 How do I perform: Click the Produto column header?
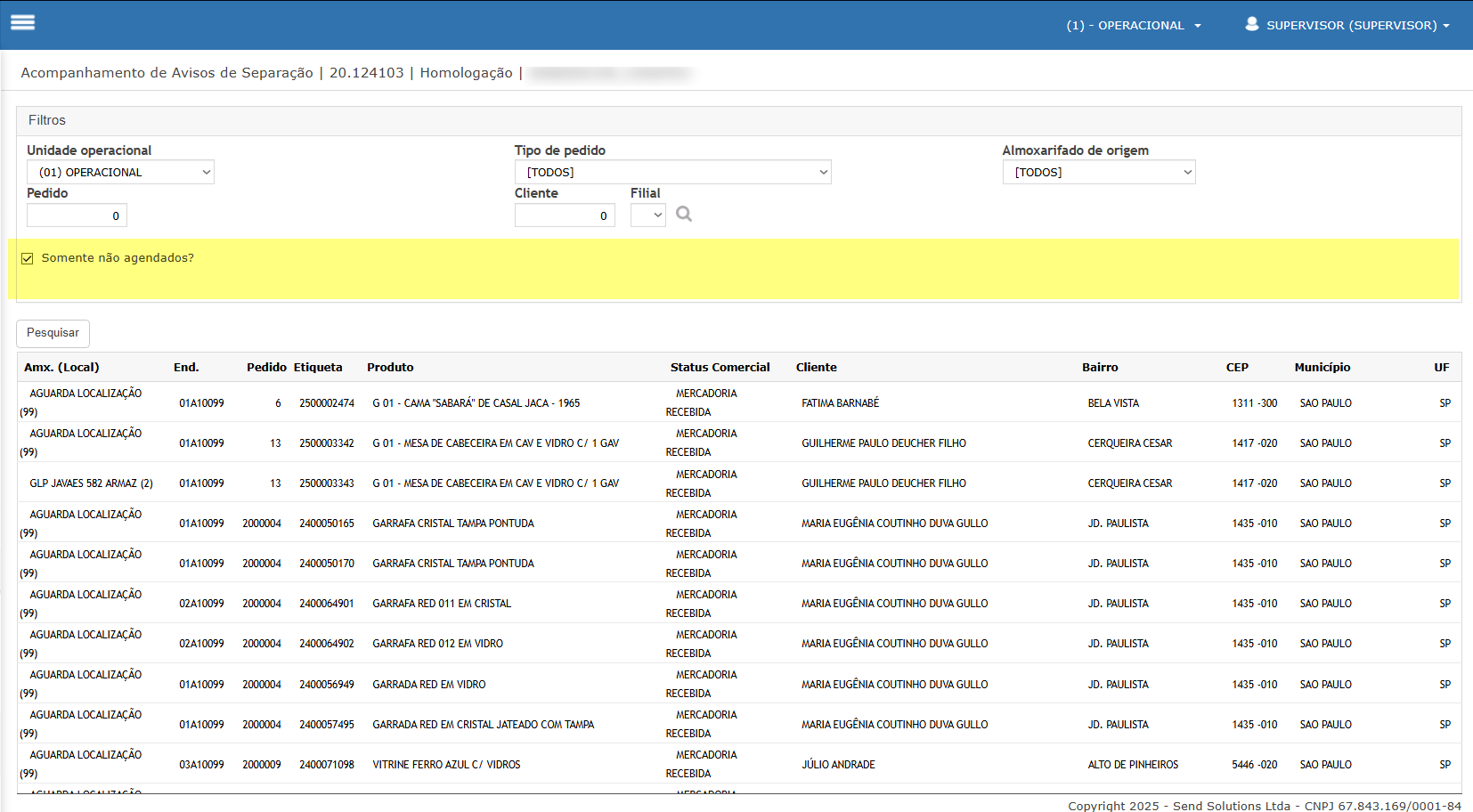coord(390,368)
